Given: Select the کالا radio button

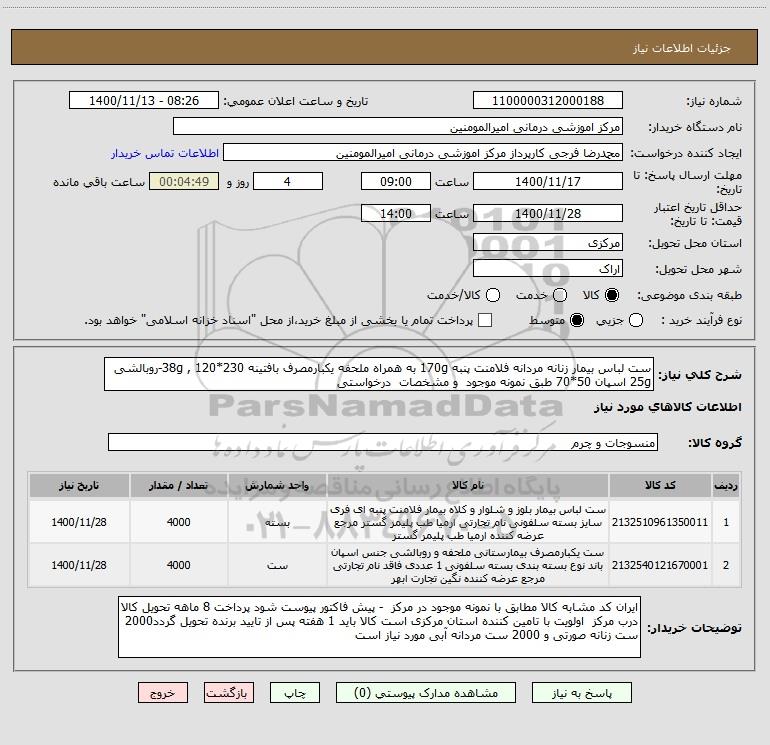Looking at the screenshot, I should 612,295.
